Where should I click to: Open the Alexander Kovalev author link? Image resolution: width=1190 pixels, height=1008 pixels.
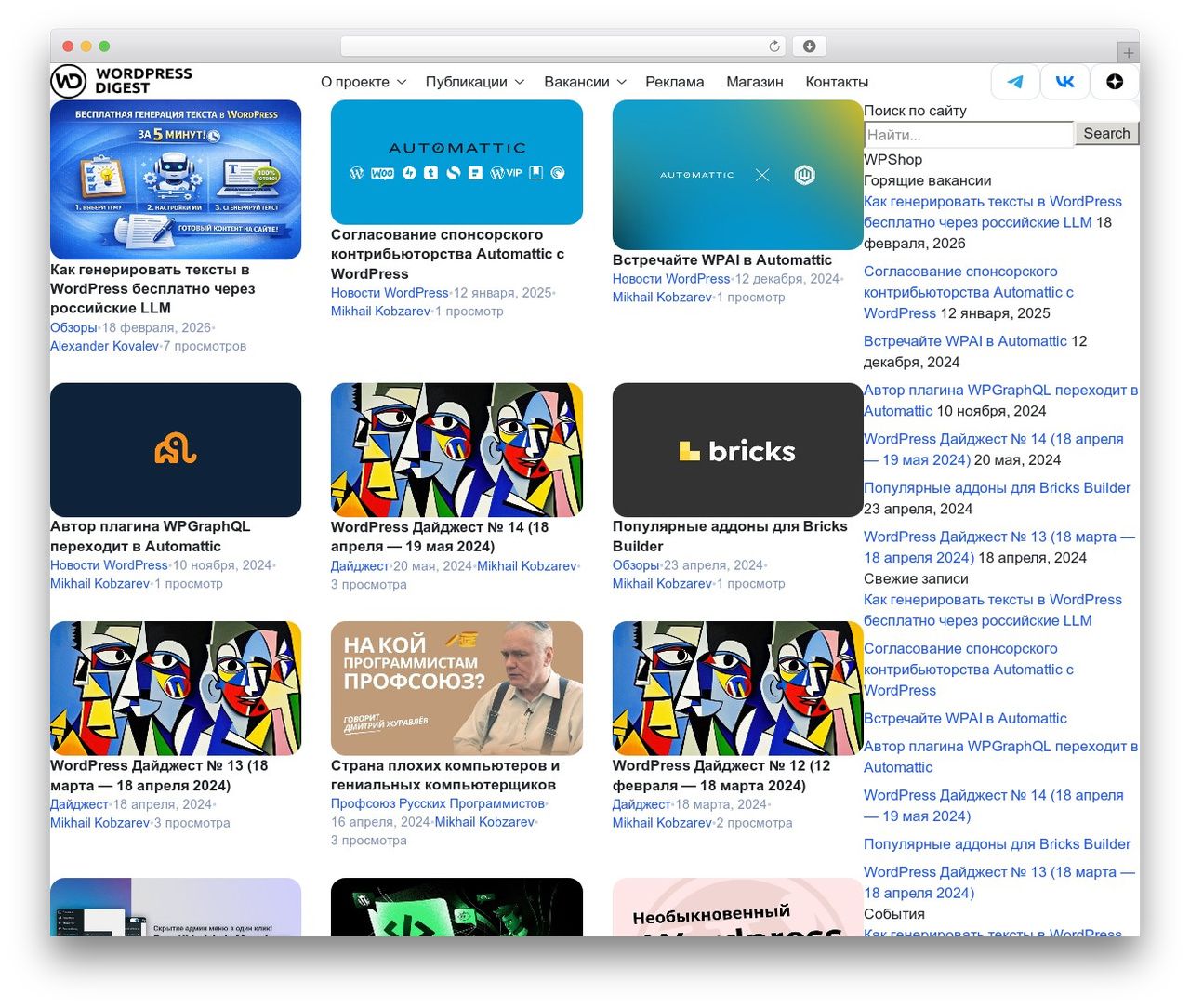click(104, 346)
